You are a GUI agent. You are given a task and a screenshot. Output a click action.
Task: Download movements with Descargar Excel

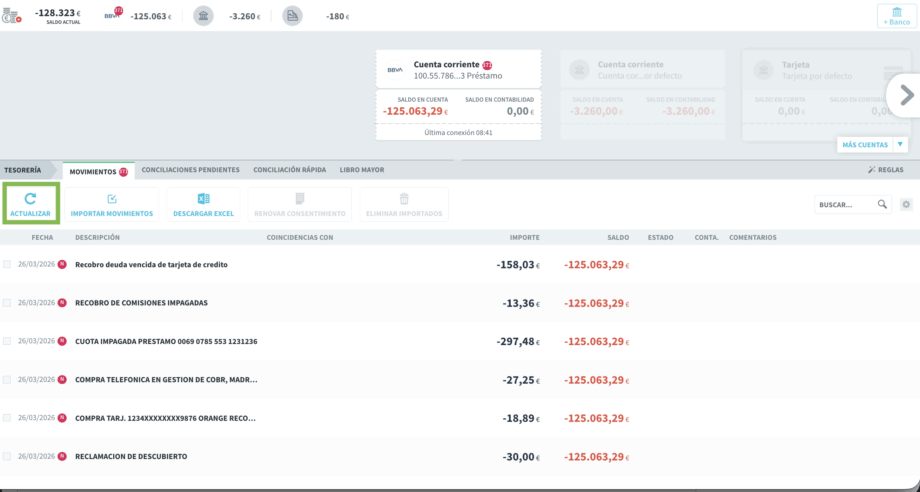point(203,199)
